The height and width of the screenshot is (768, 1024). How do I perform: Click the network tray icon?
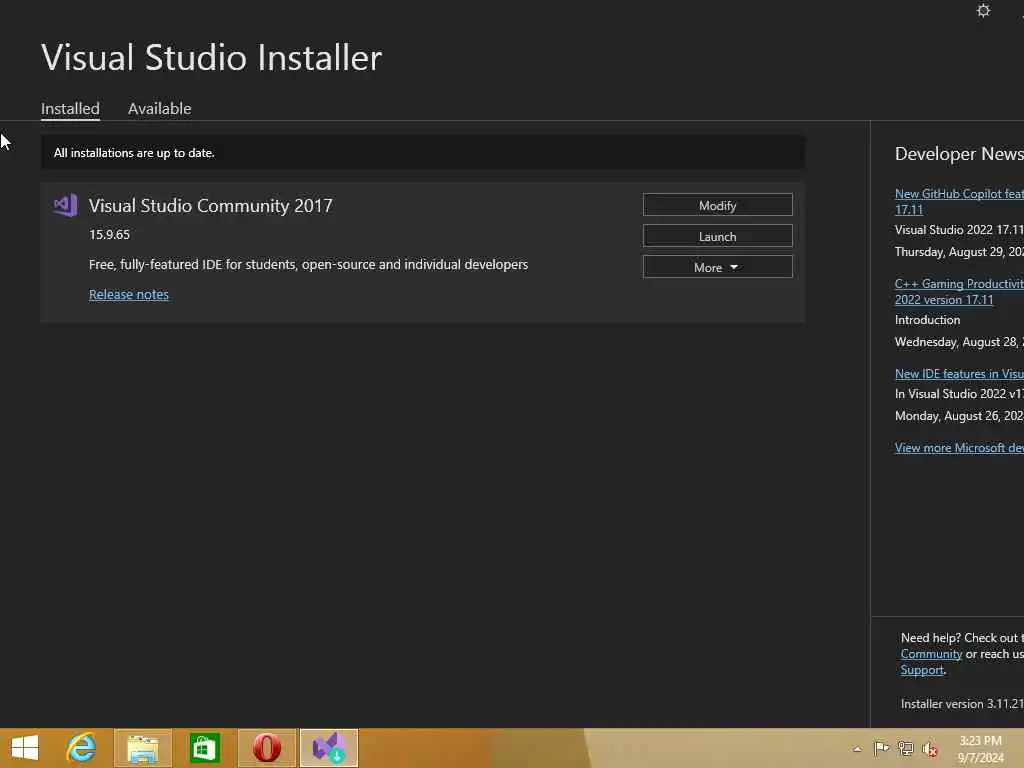tap(905, 748)
